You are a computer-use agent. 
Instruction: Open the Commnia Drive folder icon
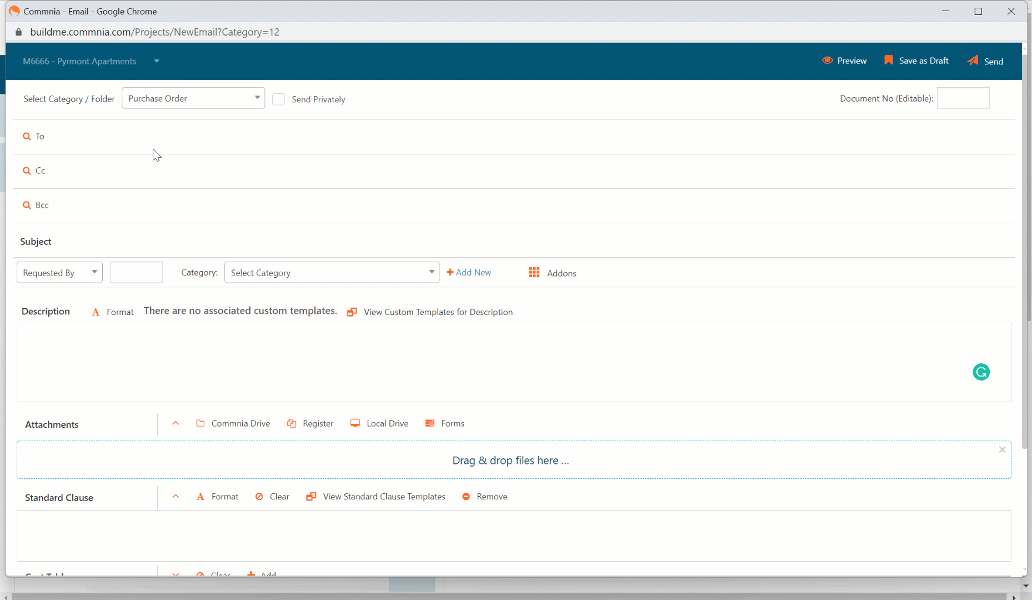[x=200, y=423]
